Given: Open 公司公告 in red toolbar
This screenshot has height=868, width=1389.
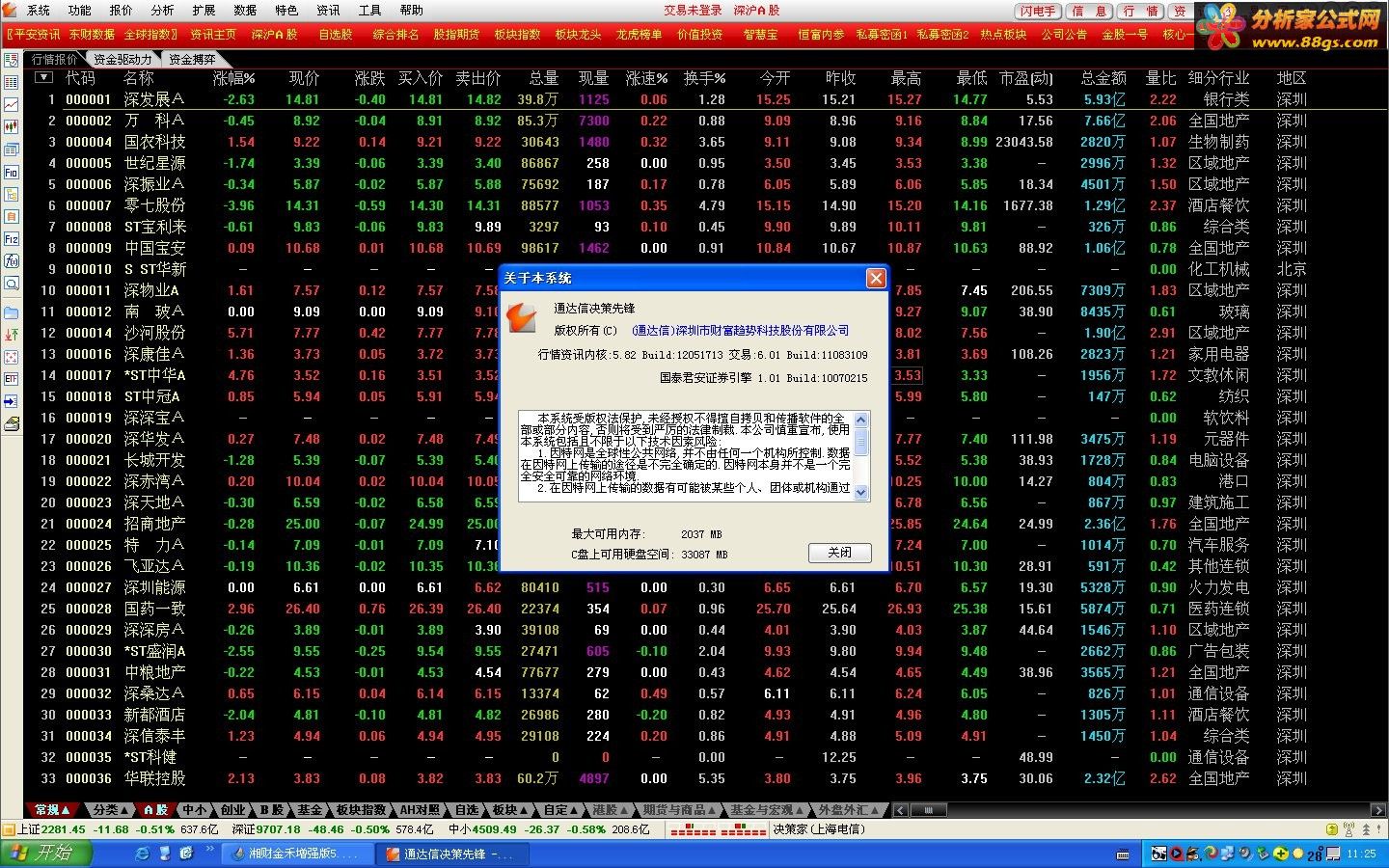Looking at the screenshot, I should pyautogui.click(x=1064, y=34).
